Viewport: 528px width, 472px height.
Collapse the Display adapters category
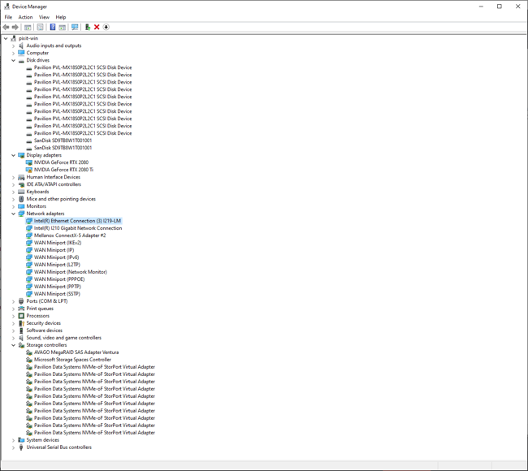click(13, 155)
